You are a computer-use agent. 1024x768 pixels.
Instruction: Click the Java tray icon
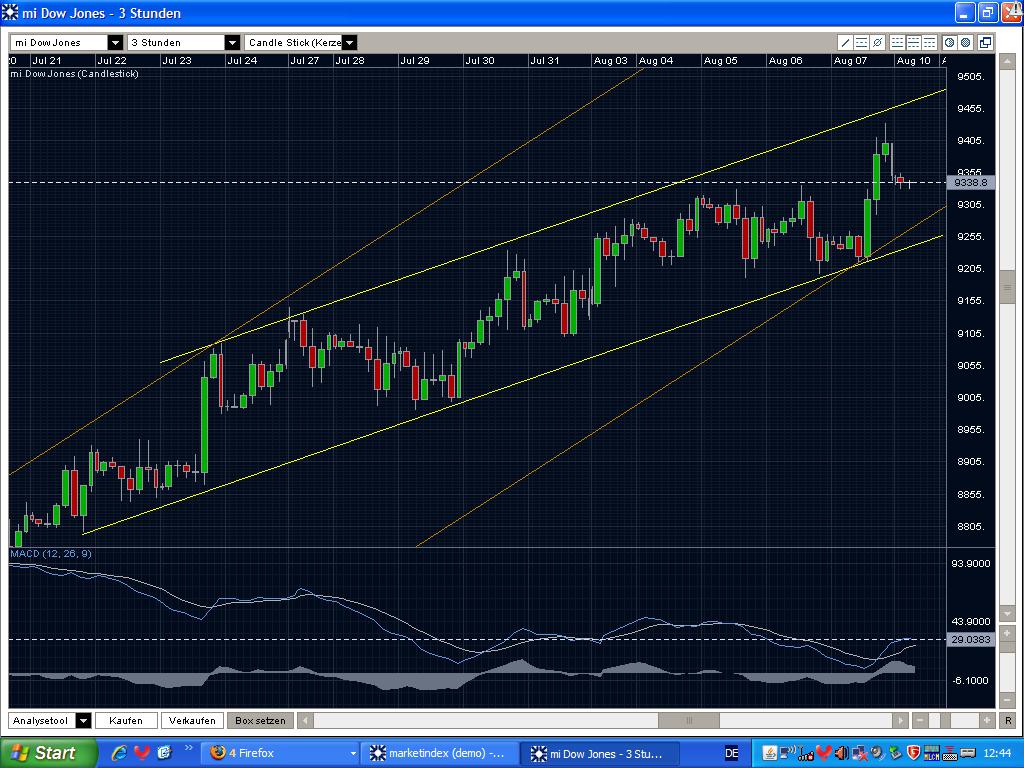[x=770, y=753]
